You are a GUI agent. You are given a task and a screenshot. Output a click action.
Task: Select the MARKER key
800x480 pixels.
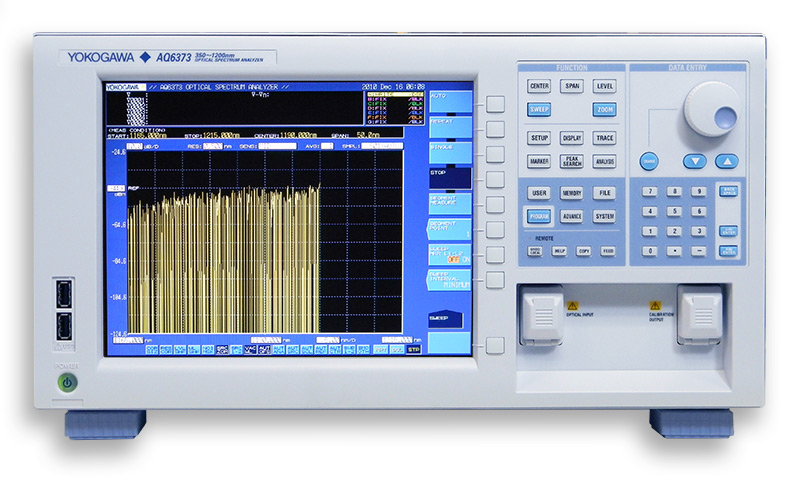(x=539, y=161)
